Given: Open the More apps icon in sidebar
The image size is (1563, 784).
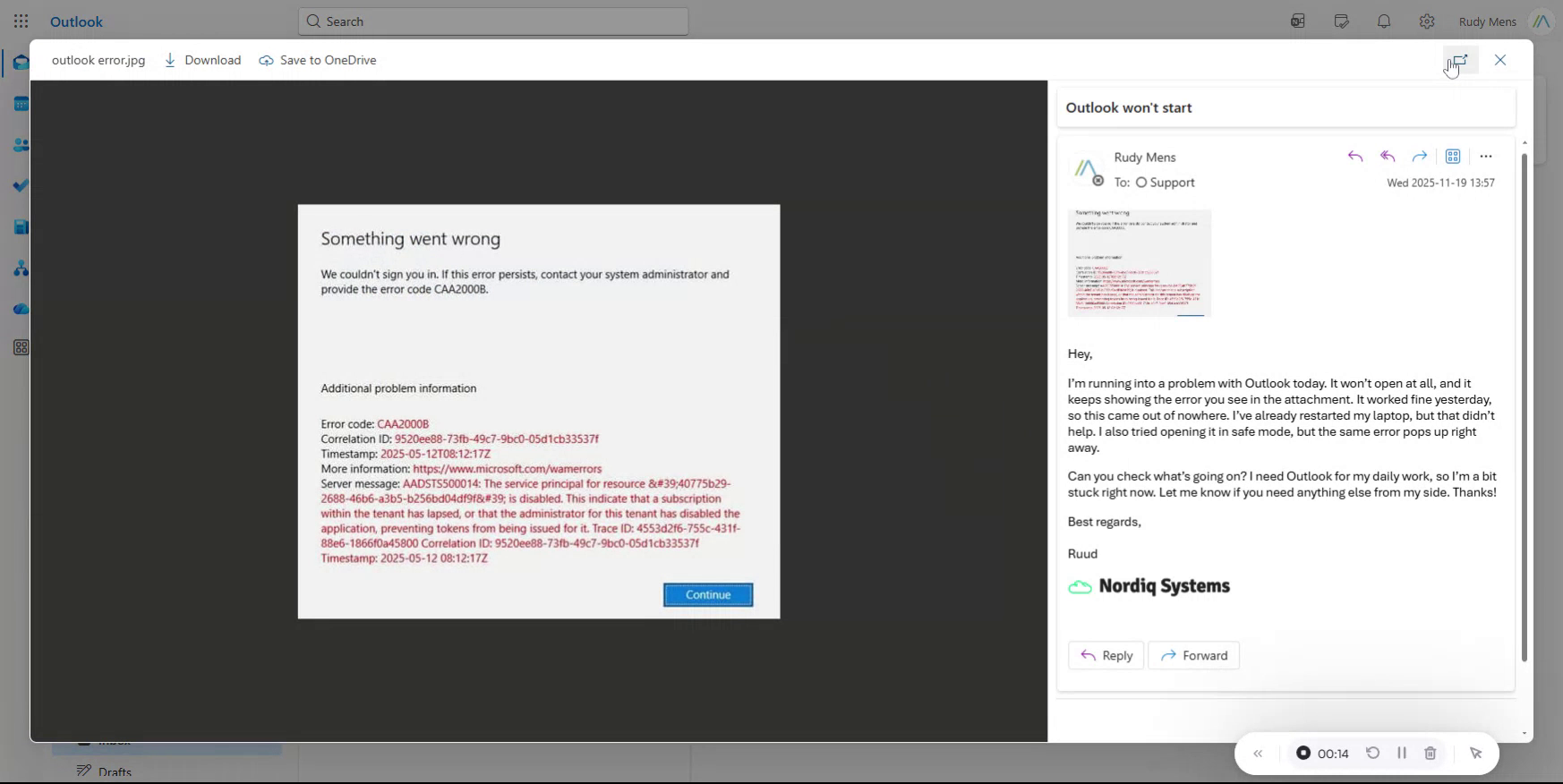Looking at the screenshot, I should pos(21,347).
